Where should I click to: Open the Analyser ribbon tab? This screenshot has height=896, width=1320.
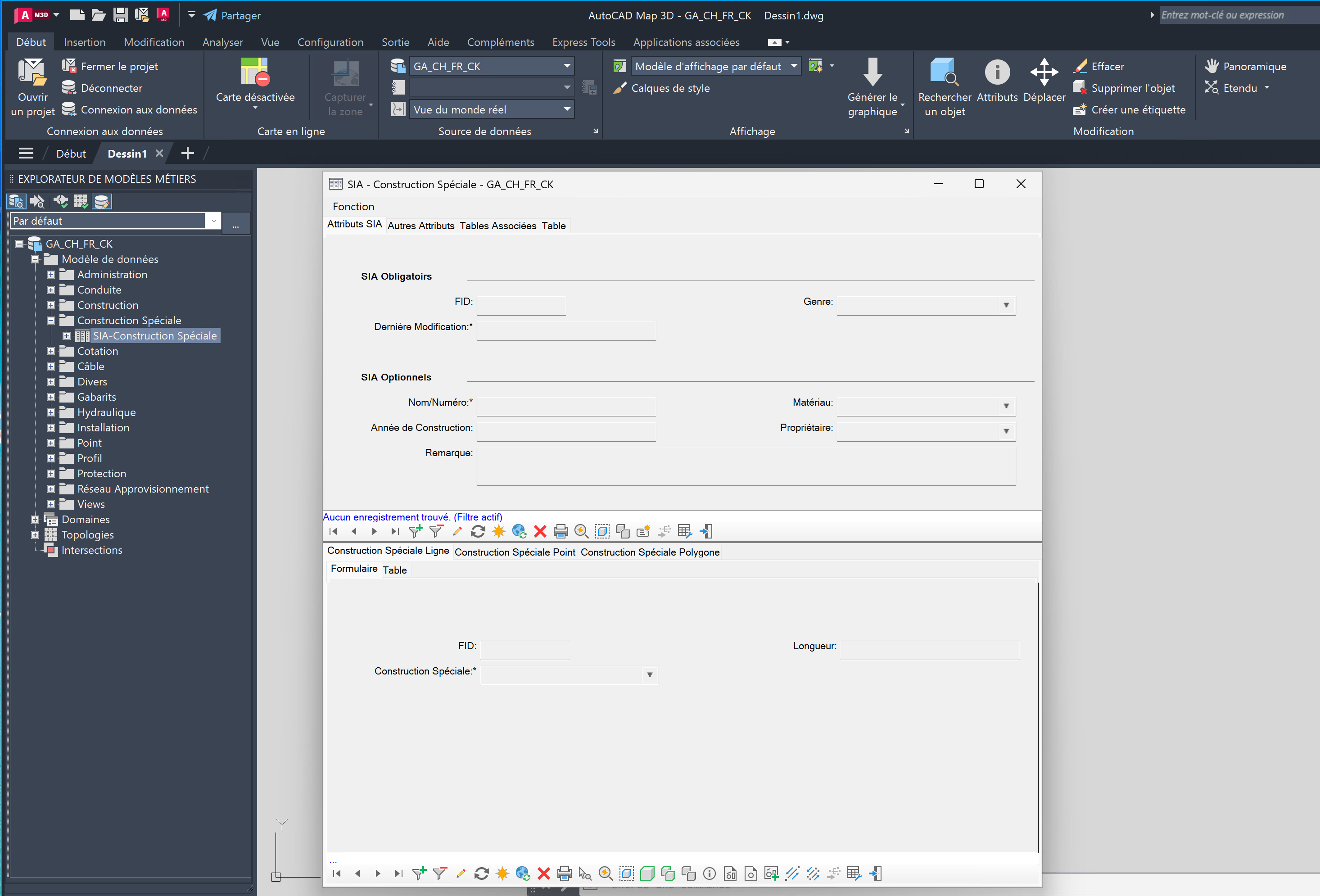tap(222, 42)
